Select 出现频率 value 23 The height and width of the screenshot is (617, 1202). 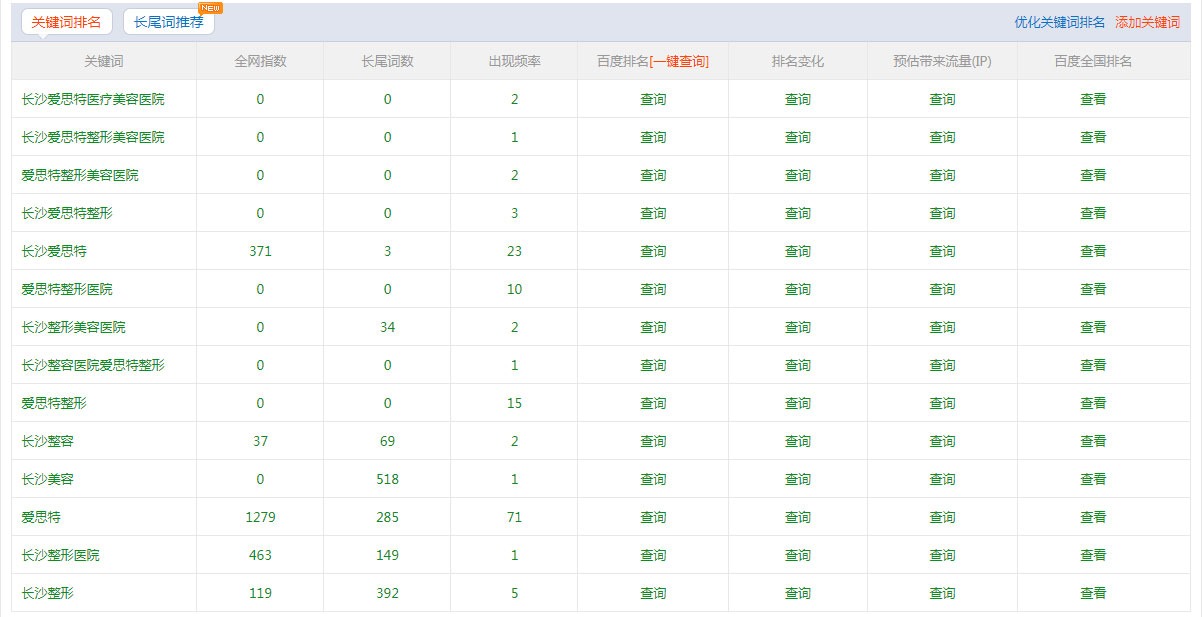pos(514,251)
